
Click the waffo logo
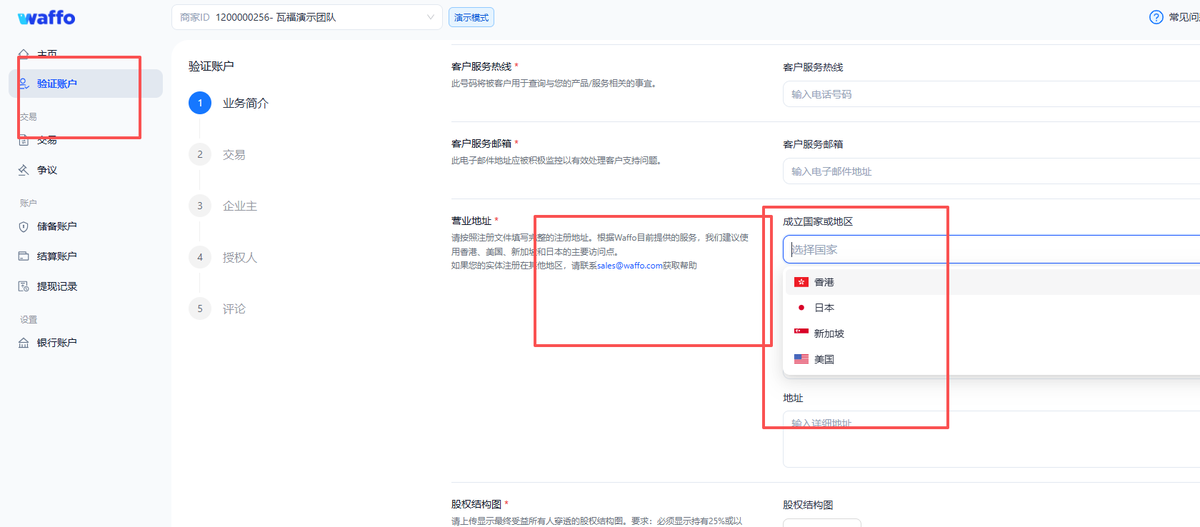coord(46,18)
